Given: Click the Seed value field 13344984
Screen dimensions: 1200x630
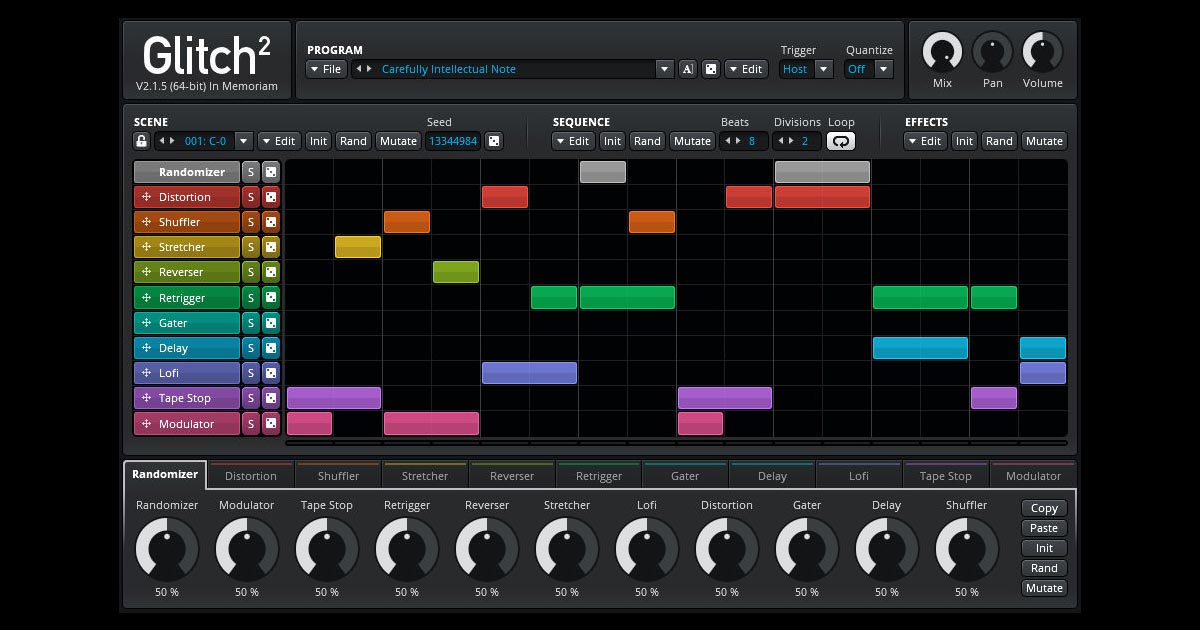Looking at the screenshot, I should click(453, 141).
